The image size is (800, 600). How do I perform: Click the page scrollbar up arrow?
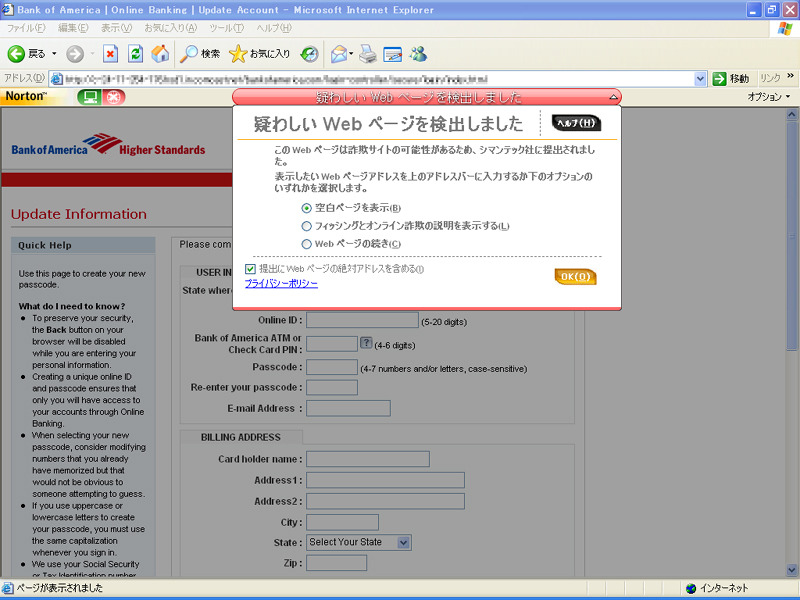pos(791,115)
